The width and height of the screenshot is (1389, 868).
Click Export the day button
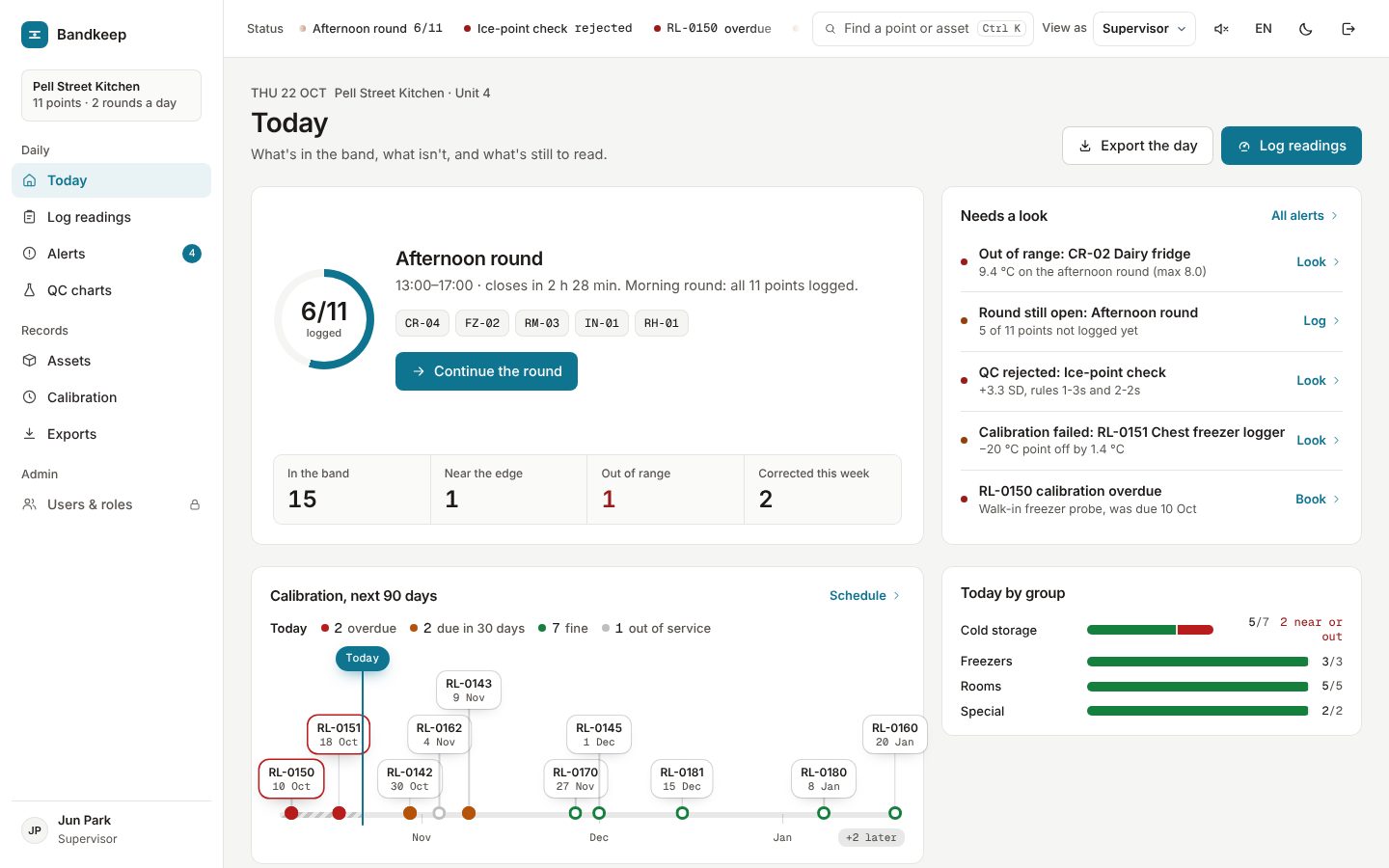pos(1137,146)
